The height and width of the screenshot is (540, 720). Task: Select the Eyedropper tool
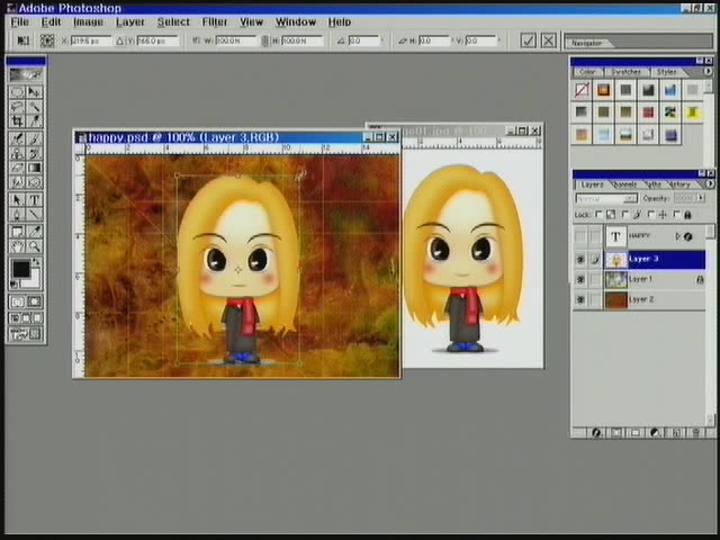[x=34, y=231]
